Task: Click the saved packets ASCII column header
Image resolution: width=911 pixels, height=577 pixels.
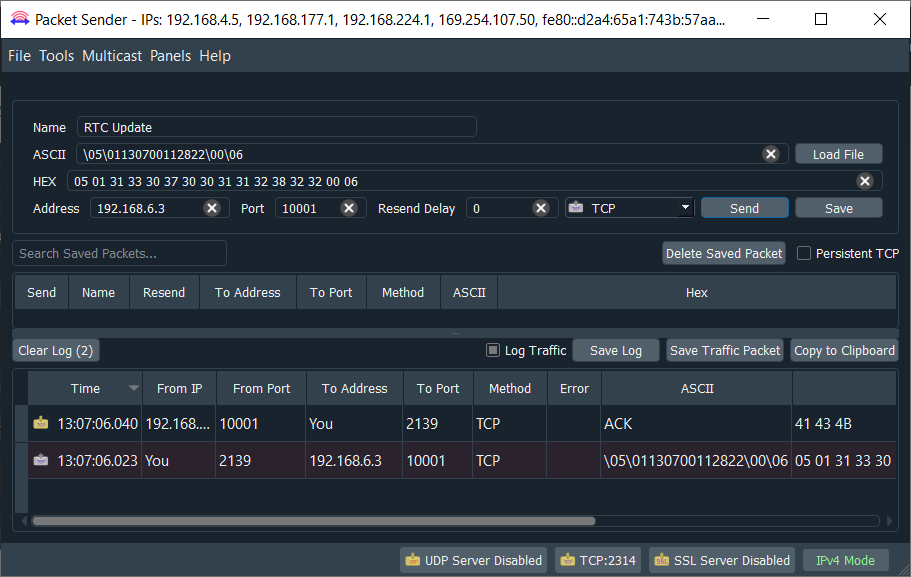Action: [x=469, y=292]
